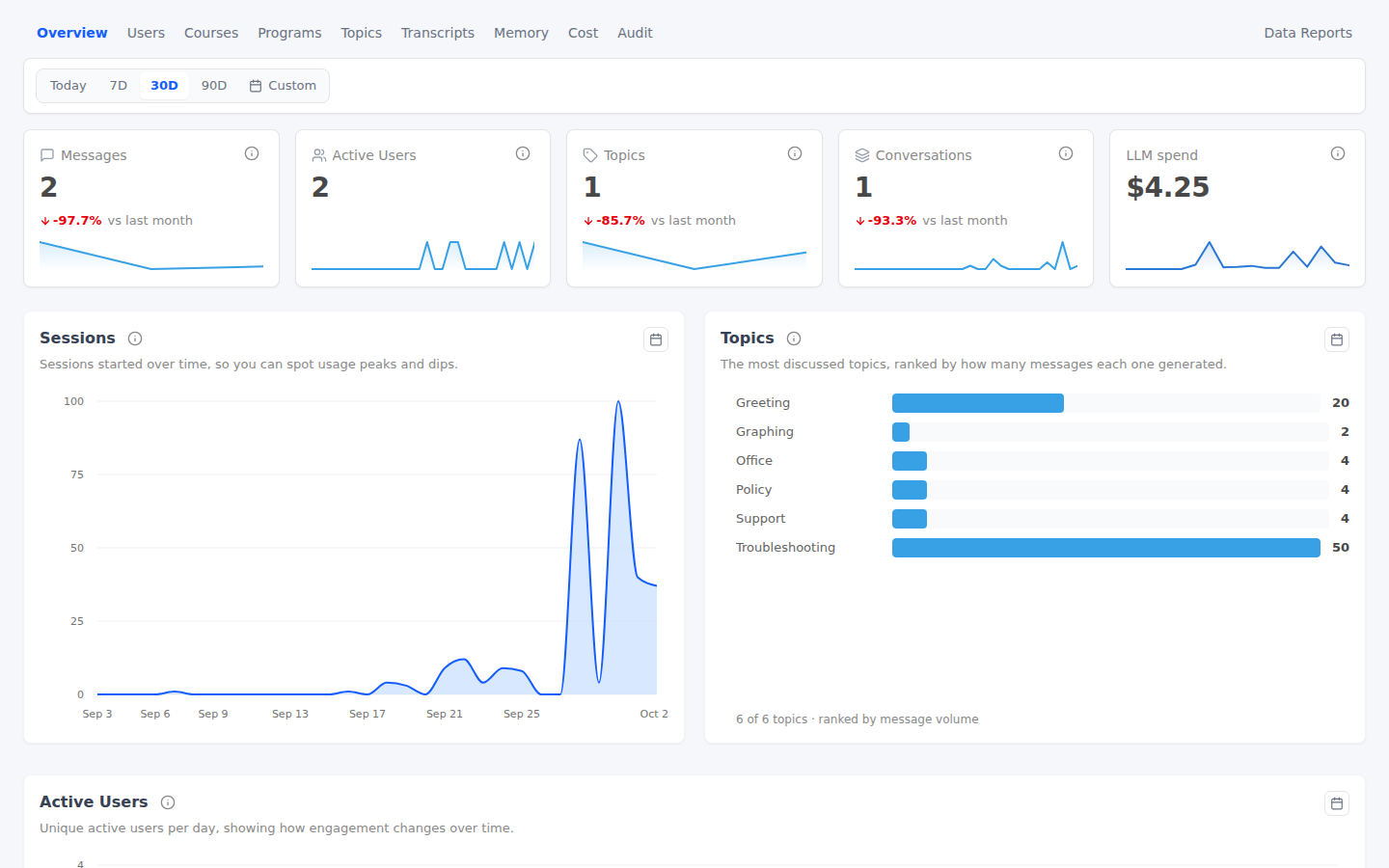The width and height of the screenshot is (1389, 868).
Task: Switch to the Audit tab
Action: [x=635, y=33]
